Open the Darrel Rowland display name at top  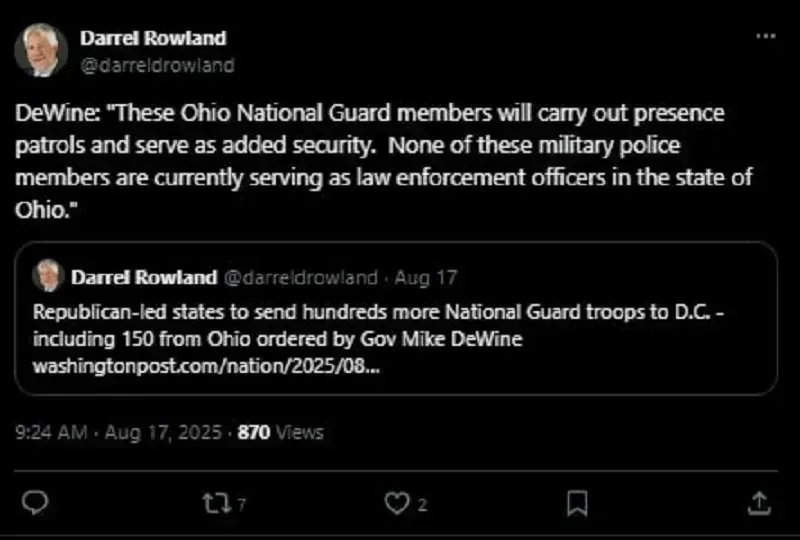tap(153, 38)
